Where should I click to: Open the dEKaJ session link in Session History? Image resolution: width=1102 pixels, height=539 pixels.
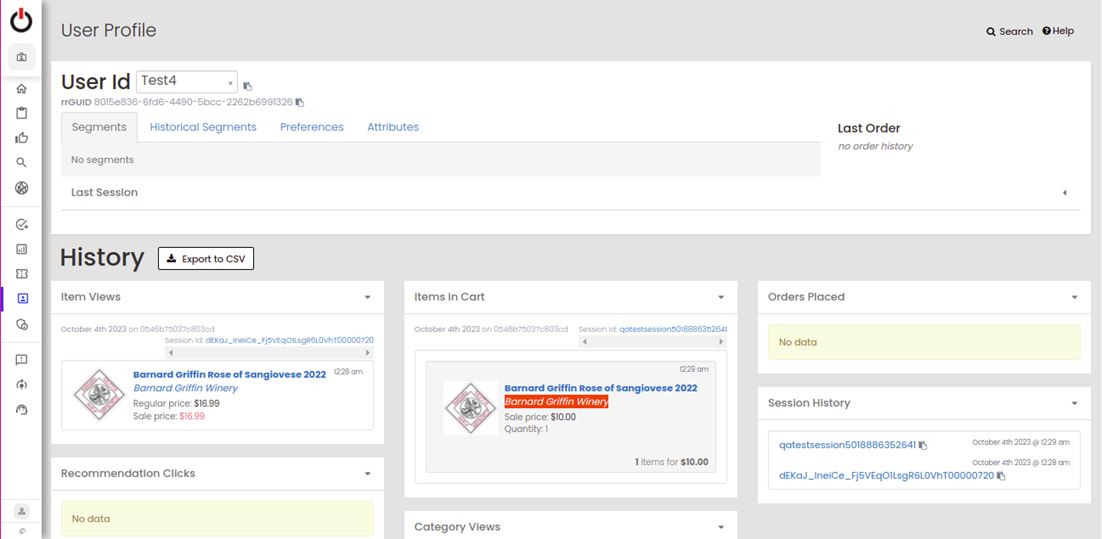pos(886,476)
